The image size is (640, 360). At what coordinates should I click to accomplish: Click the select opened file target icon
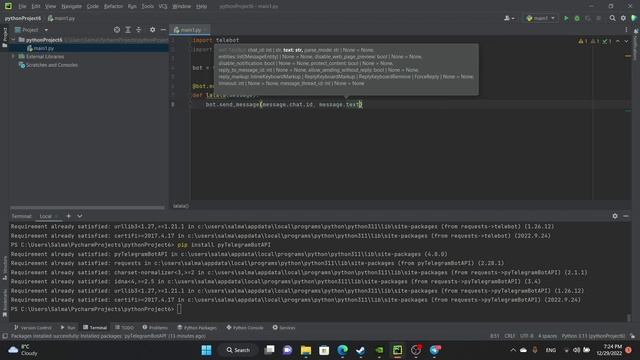(x=117, y=30)
